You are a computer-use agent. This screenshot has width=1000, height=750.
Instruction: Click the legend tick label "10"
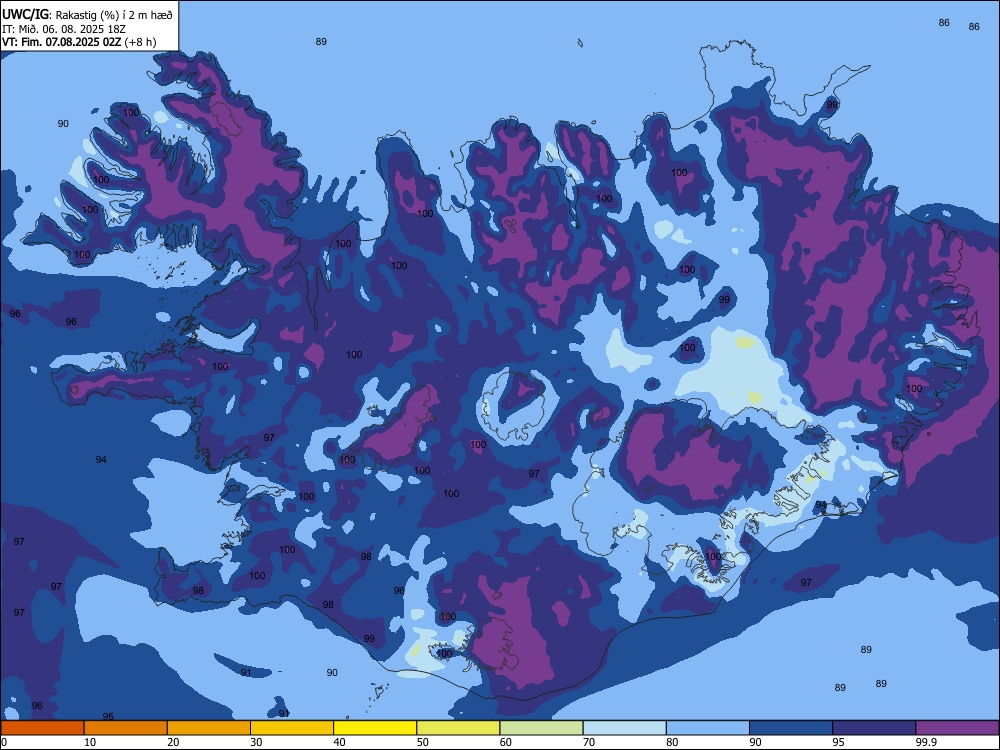pos(90,742)
